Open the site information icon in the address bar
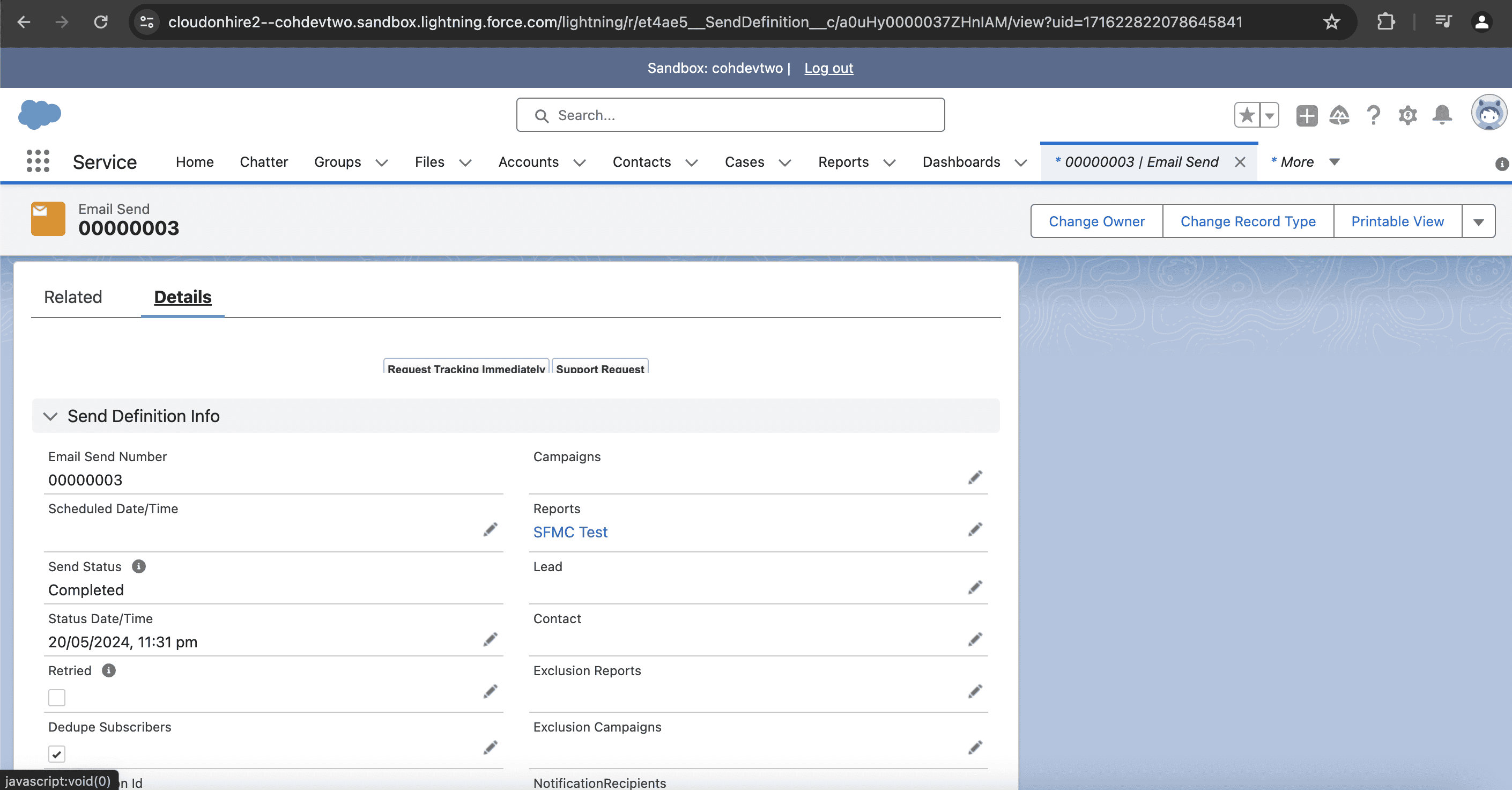 point(147,23)
